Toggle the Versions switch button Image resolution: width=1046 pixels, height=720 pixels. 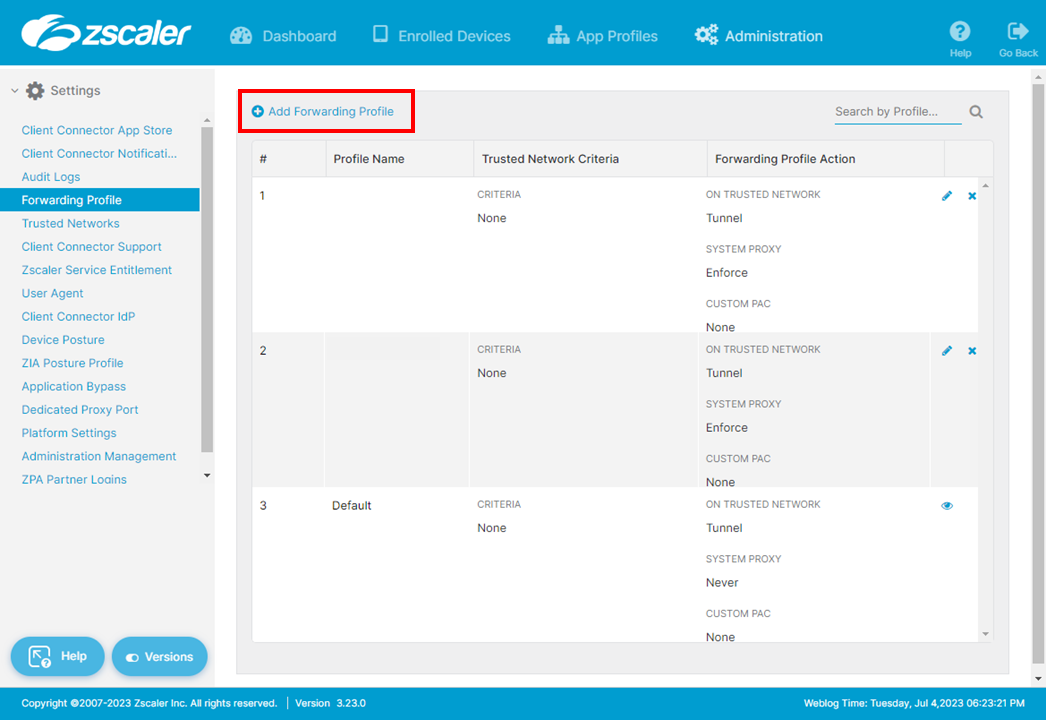(159, 657)
